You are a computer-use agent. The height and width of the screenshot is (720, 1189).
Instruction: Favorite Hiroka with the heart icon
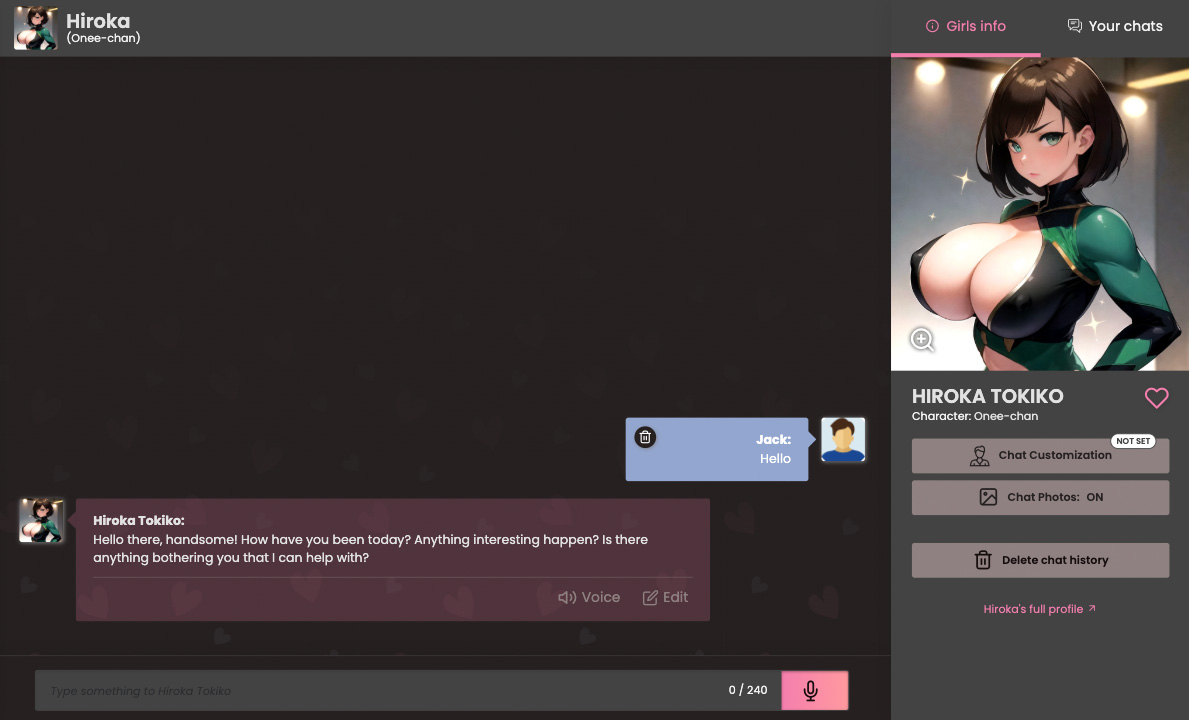click(1156, 398)
